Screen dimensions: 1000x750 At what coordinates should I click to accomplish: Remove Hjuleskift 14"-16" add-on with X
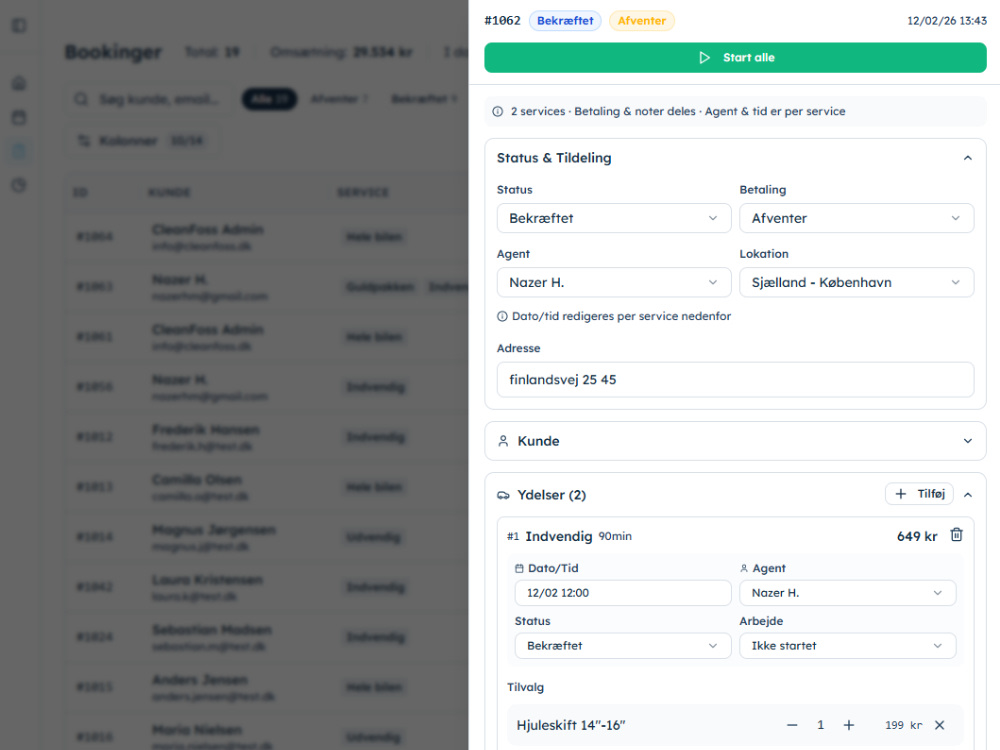939,725
